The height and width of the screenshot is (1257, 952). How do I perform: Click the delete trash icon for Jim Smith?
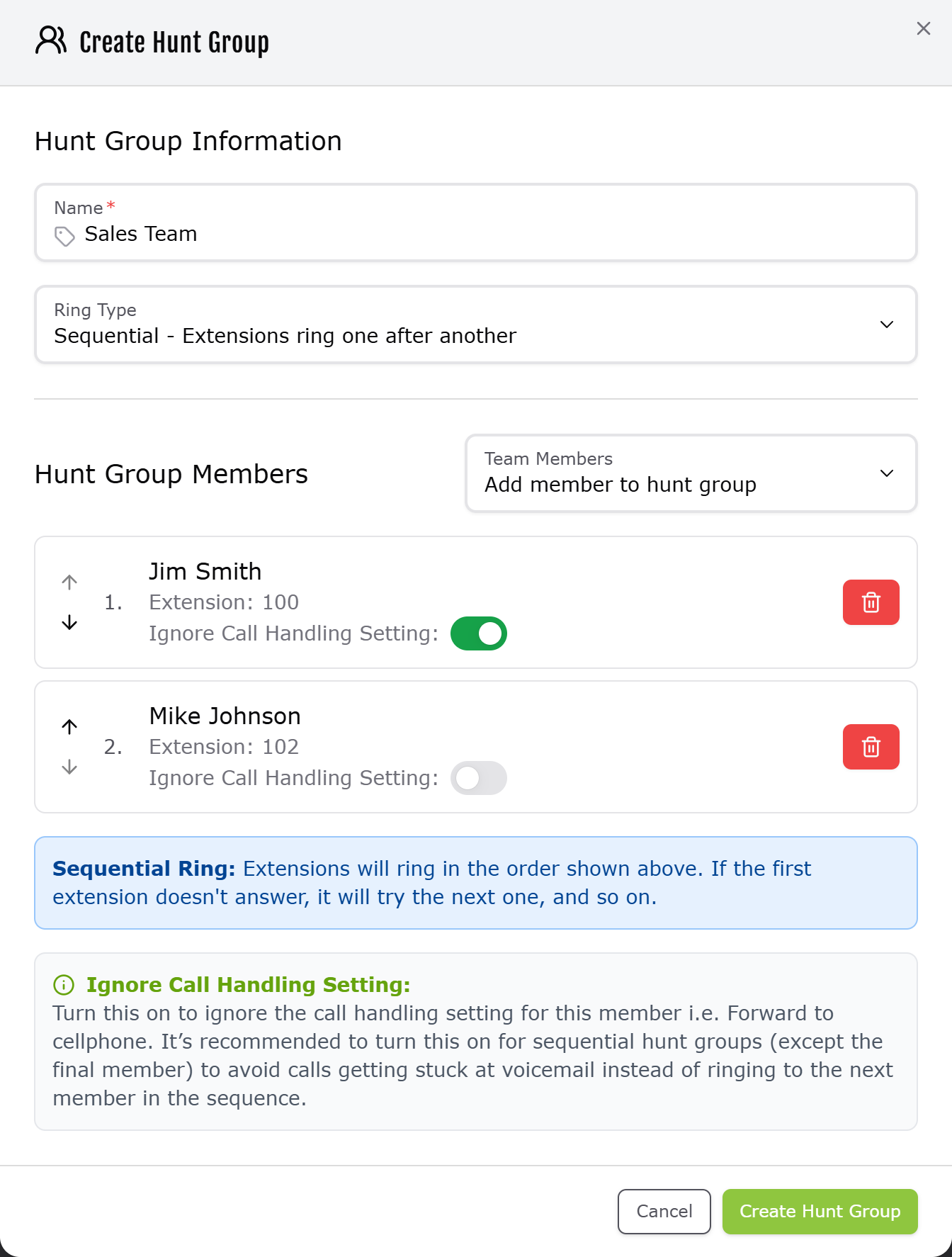[x=871, y=602]
